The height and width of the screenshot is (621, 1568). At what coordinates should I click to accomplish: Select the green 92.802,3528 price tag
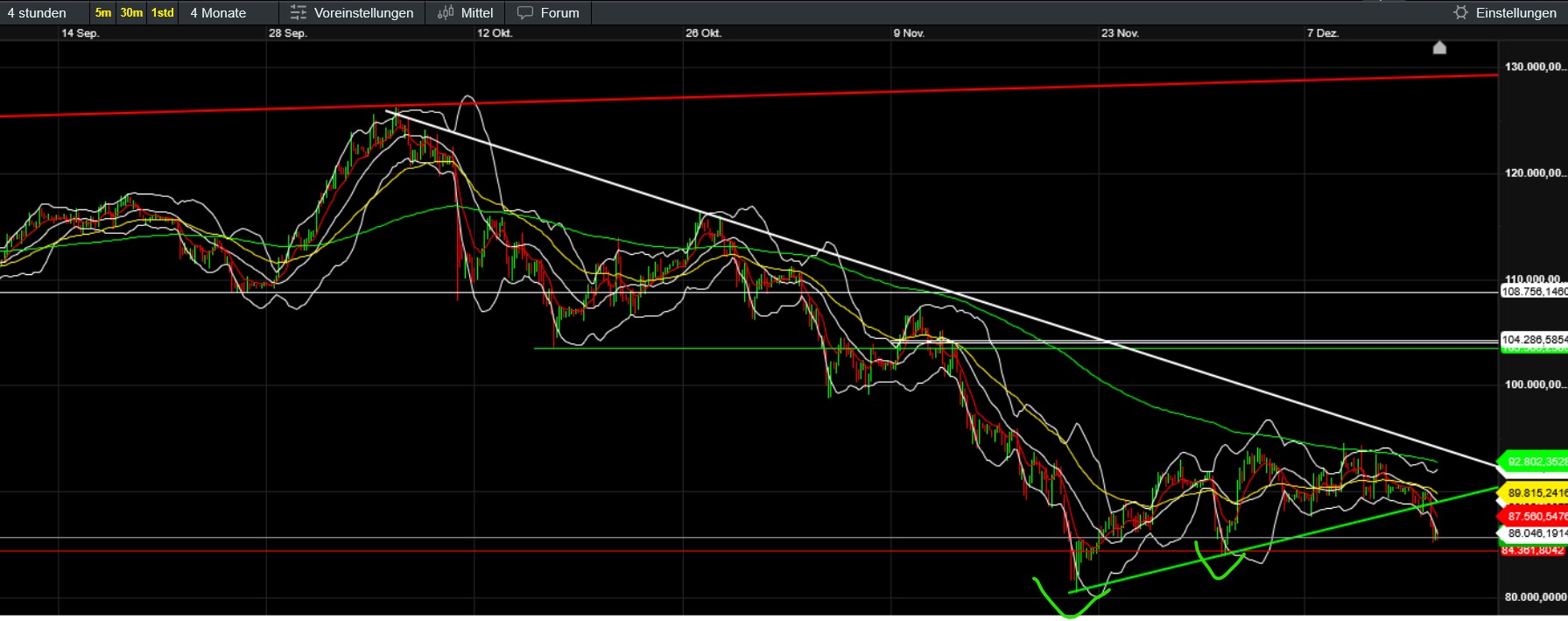click(x=1533, y=462)
